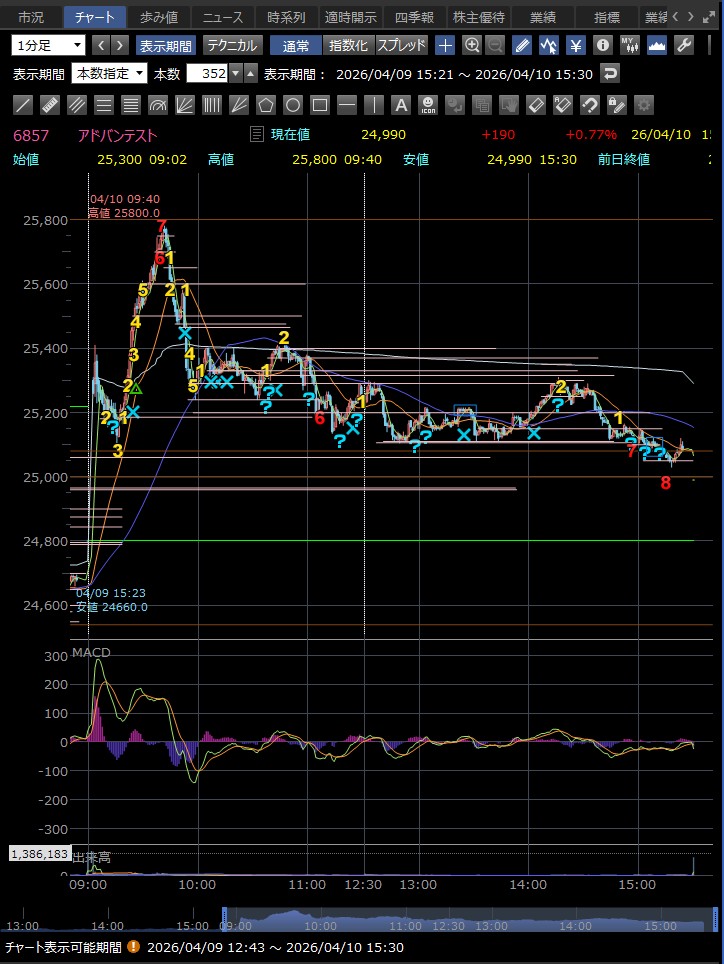724x964 pixels.
Task: Expand the 本数指定 period dropdown
Action: click(110, 74)
